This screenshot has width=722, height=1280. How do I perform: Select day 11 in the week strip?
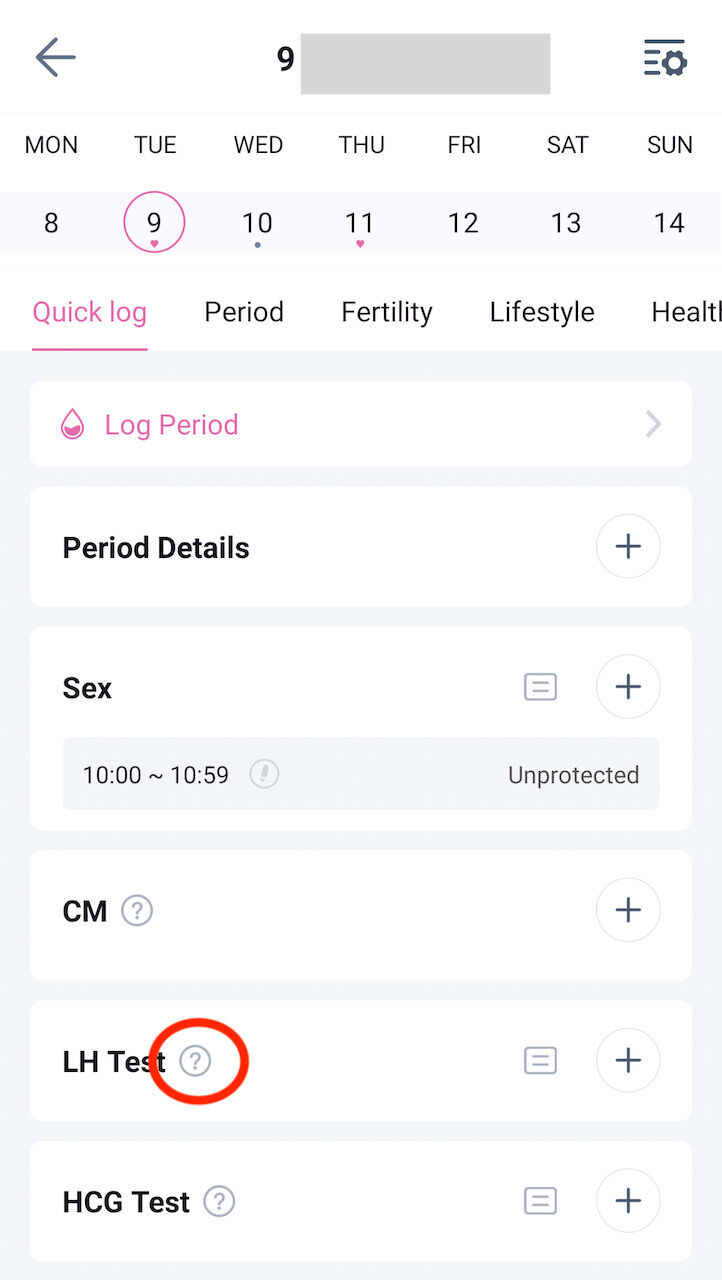tap(360, 223)
